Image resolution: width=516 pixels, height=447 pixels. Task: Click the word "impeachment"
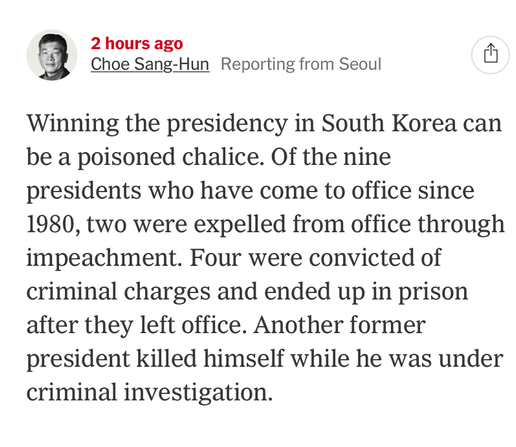click(104, 258)
